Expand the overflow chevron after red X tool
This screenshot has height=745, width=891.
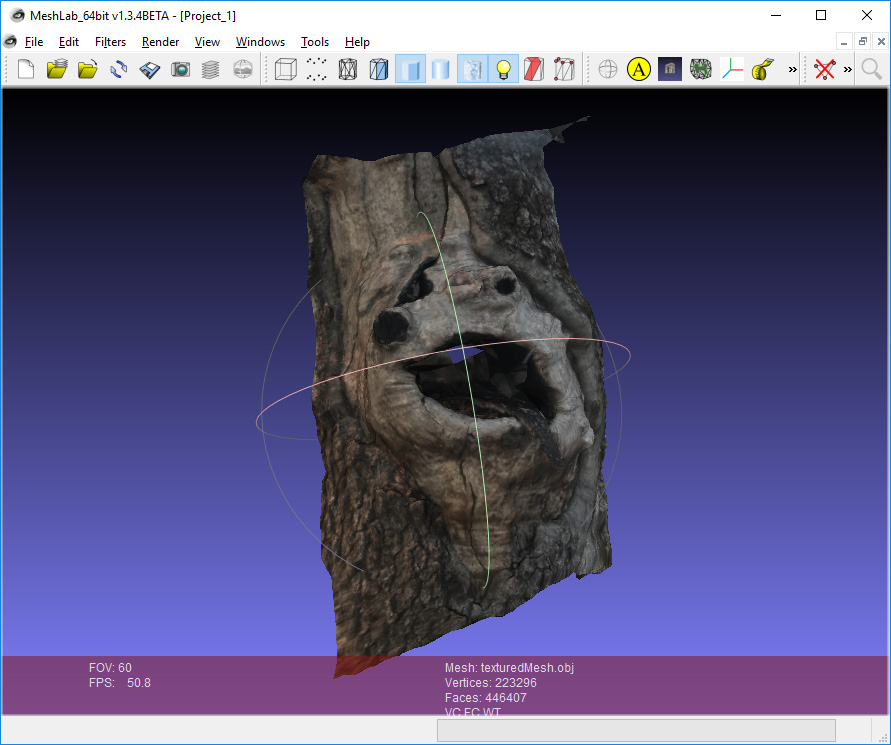(x=847, y=69)
